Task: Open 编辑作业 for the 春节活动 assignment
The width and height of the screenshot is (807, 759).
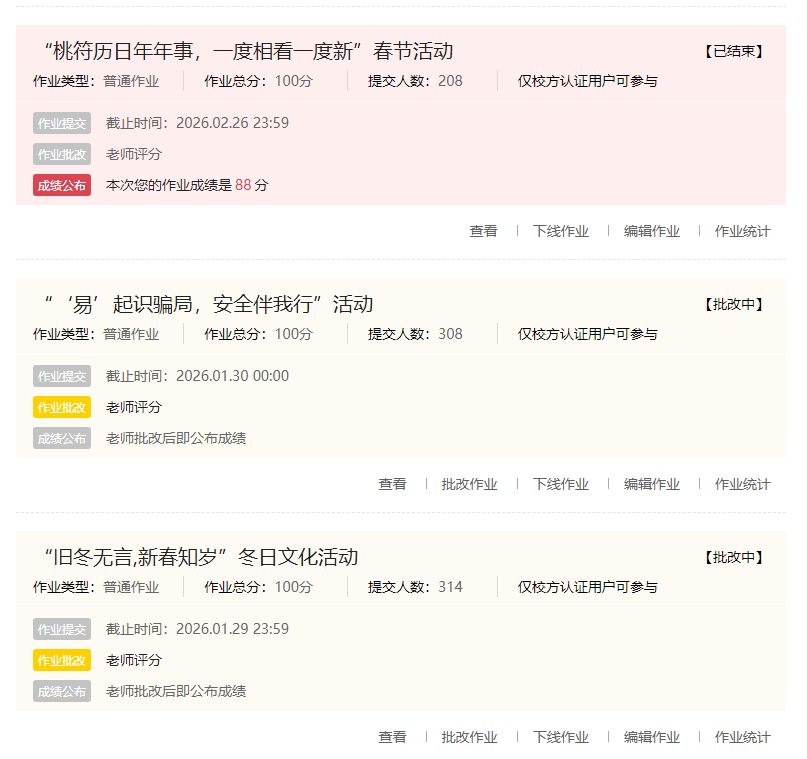Action: 651,231
